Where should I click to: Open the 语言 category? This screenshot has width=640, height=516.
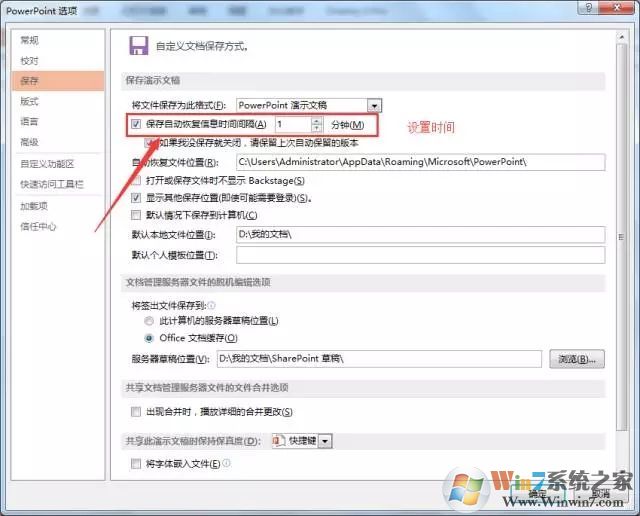(29, 121)
